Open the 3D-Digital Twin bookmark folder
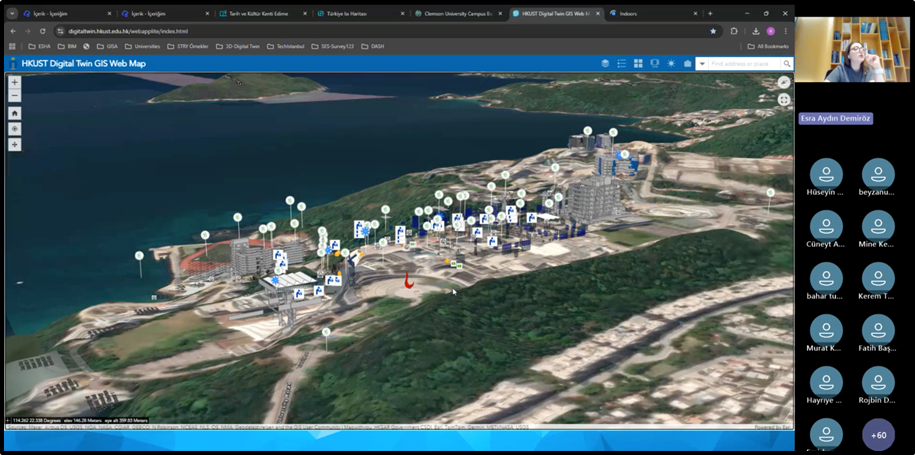 pyautogui.click(x=238, y=46)
